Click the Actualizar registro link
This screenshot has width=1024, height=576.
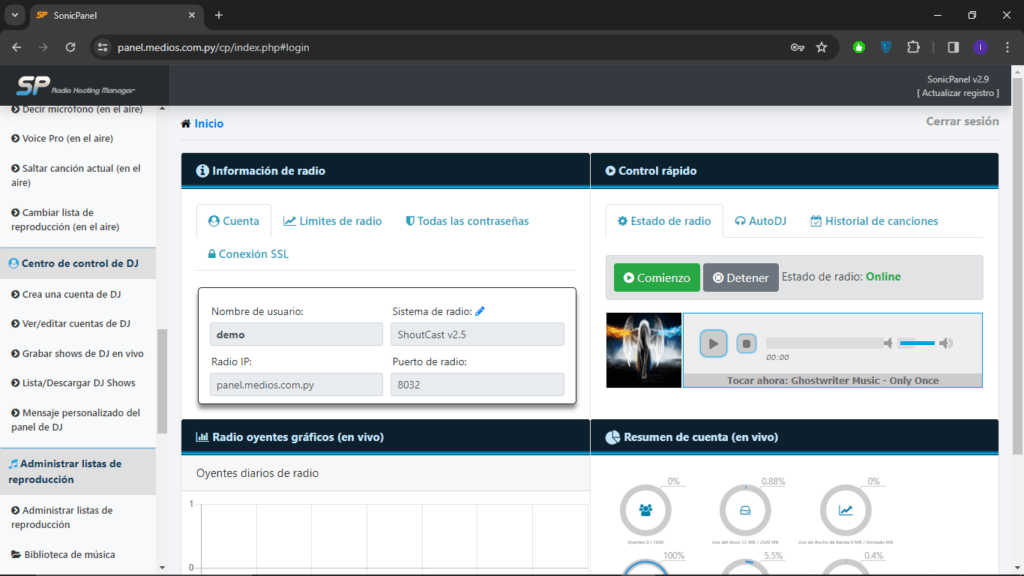click(x=958, y=93)
